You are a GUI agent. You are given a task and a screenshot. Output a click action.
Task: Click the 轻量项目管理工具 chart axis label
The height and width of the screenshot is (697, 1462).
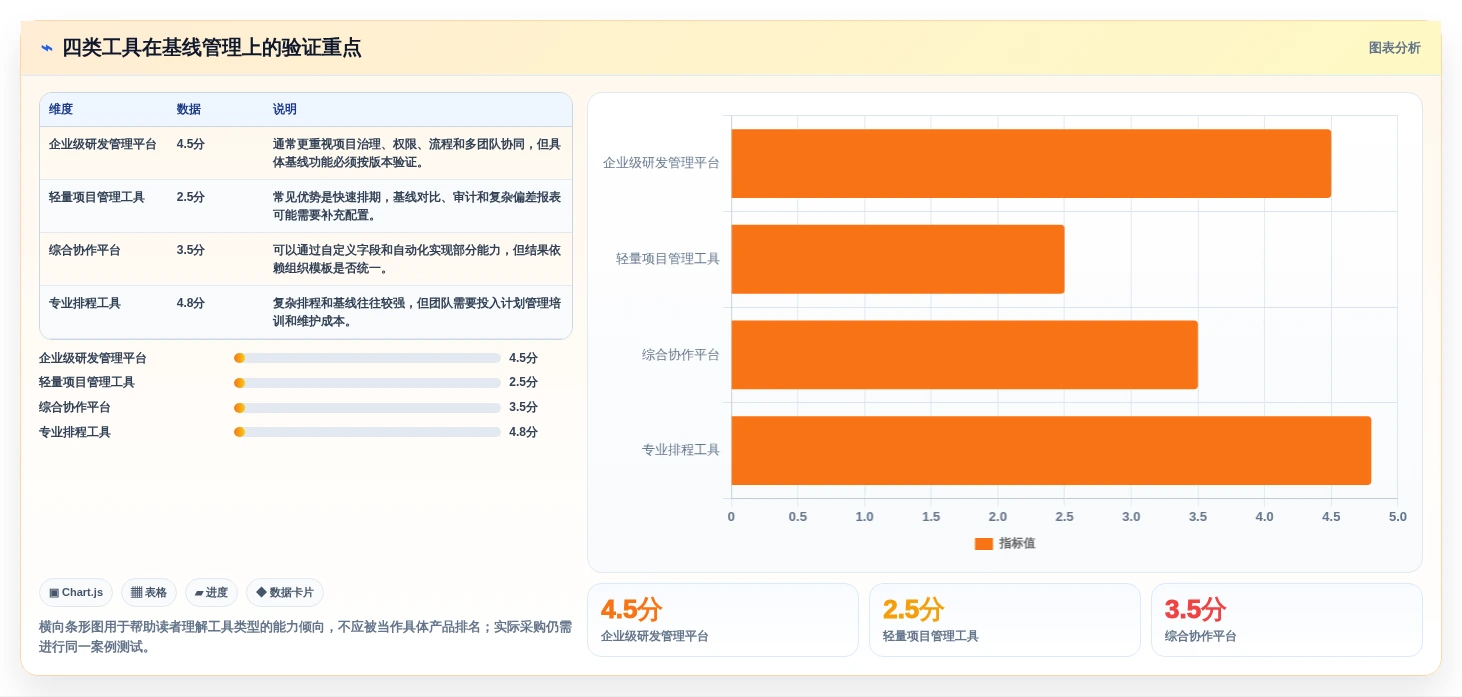668,259
